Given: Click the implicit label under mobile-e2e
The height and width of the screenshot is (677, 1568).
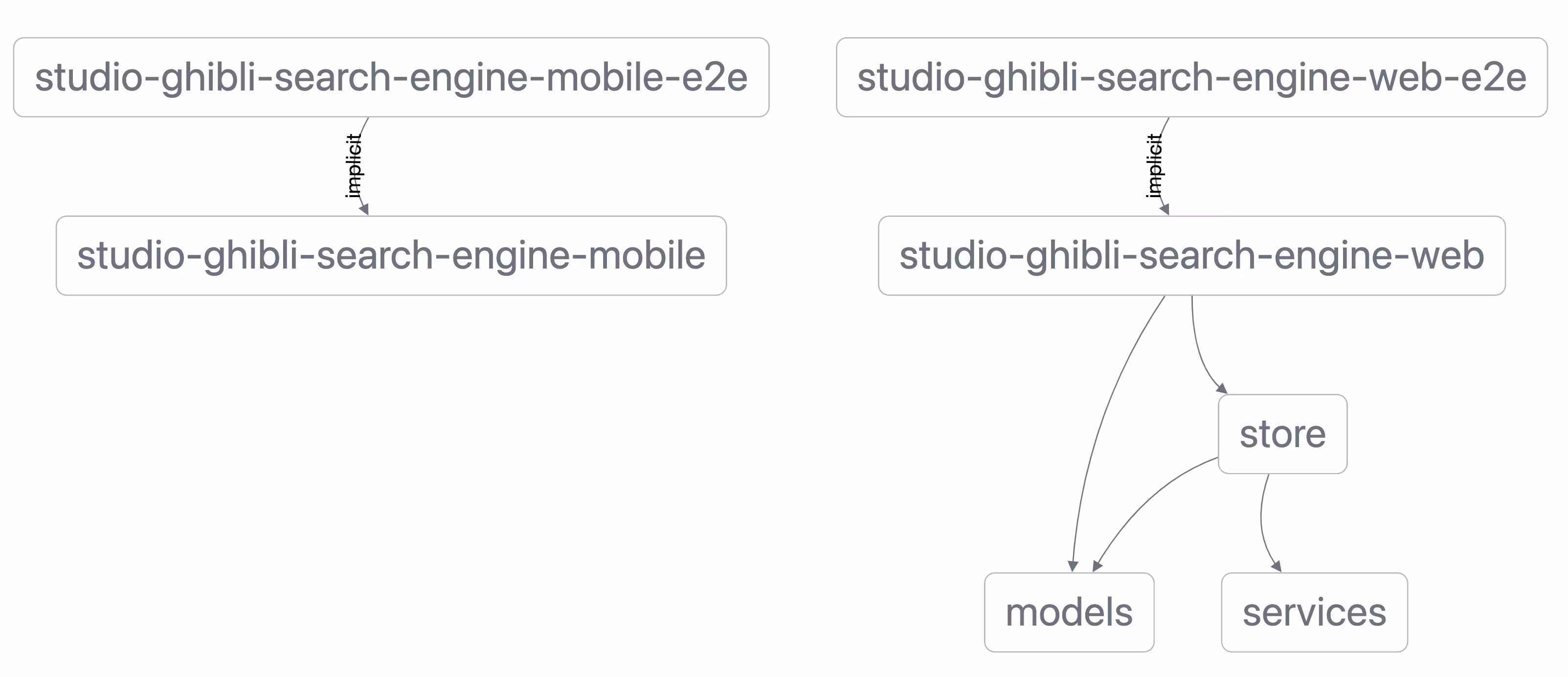Looking at the screenshot, I should (354, 166).
